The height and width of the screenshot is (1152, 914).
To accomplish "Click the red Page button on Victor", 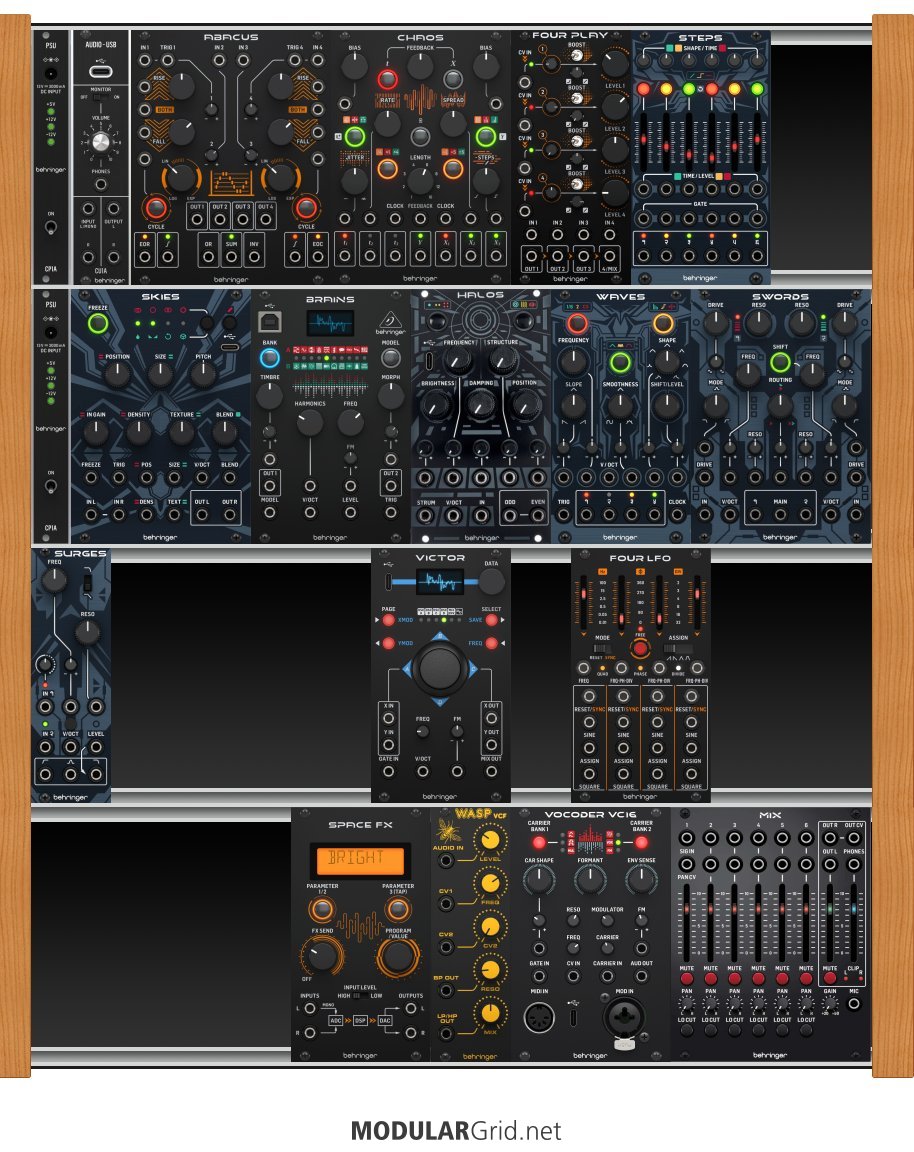I will tap(389, 620).
